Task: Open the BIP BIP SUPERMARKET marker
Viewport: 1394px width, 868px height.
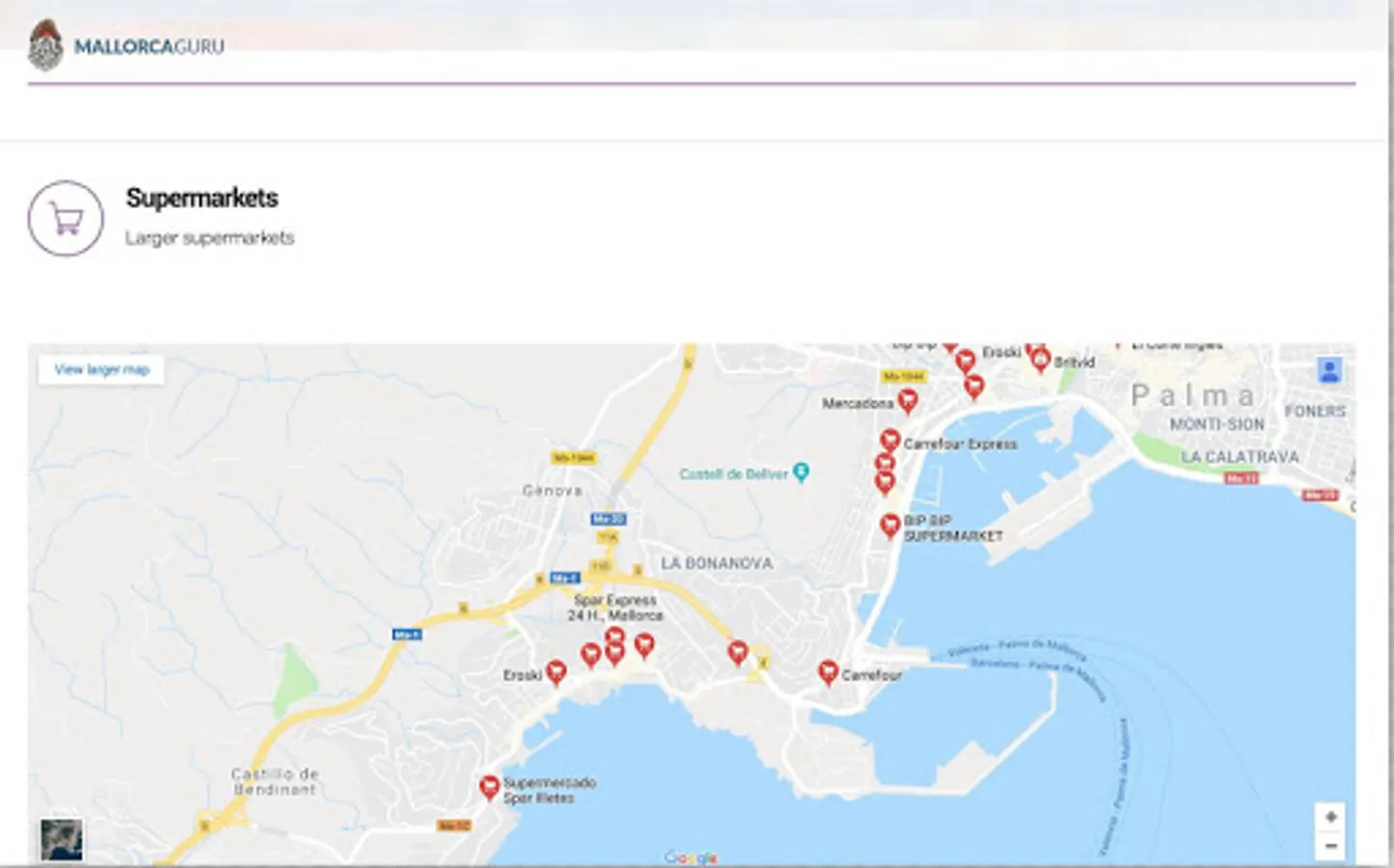Action: click(889, 527)
